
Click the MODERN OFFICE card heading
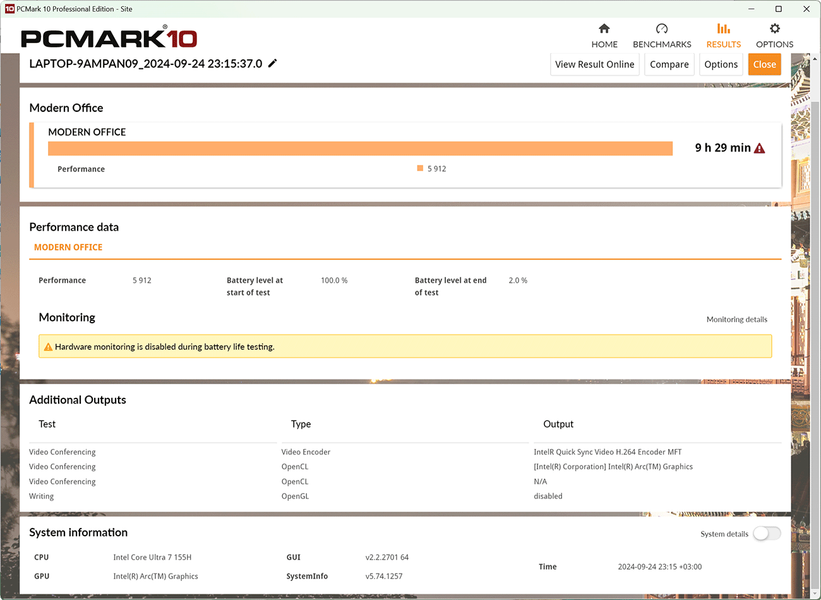pyautogui.click(x=87, y=132)
